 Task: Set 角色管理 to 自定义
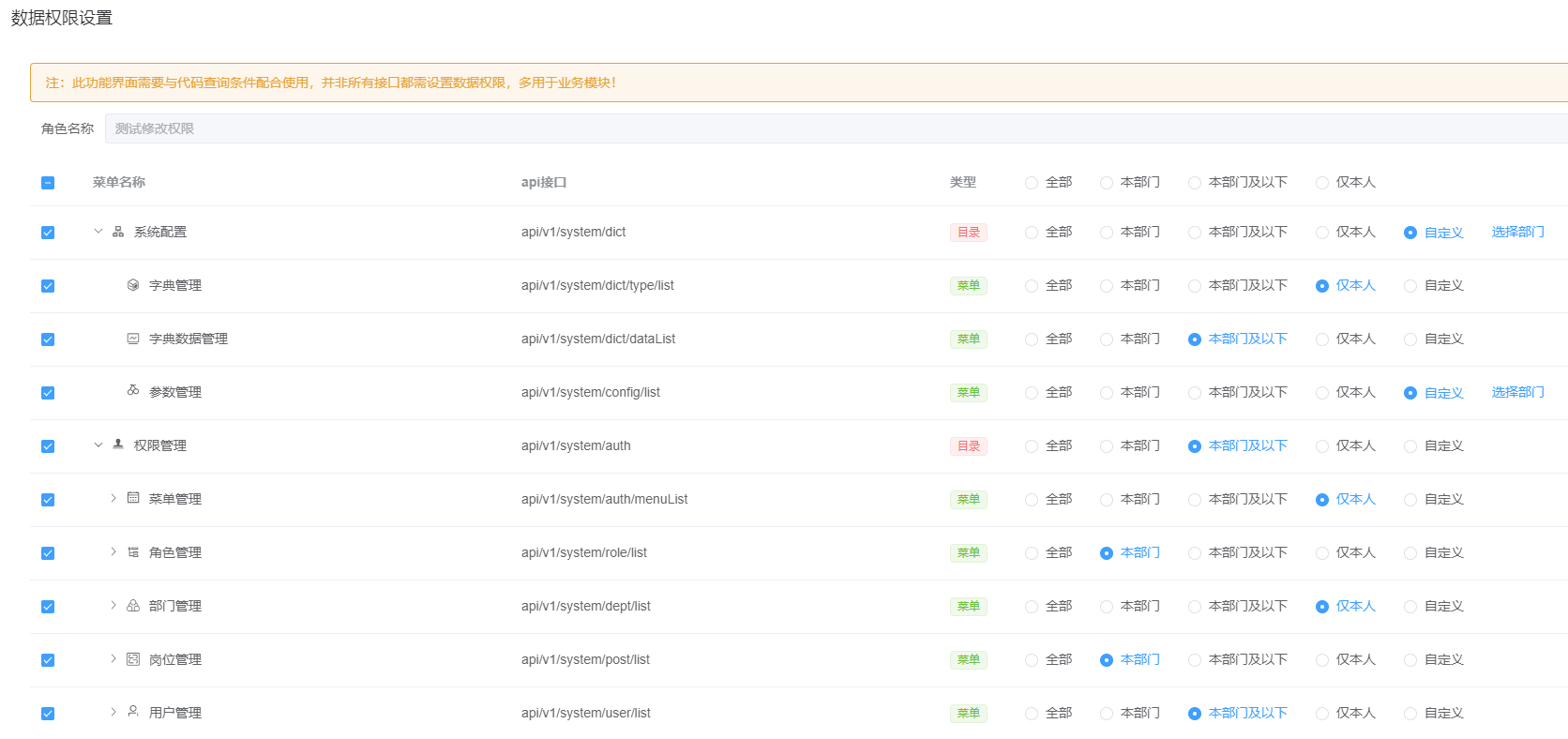click(x=1410, y=553)
